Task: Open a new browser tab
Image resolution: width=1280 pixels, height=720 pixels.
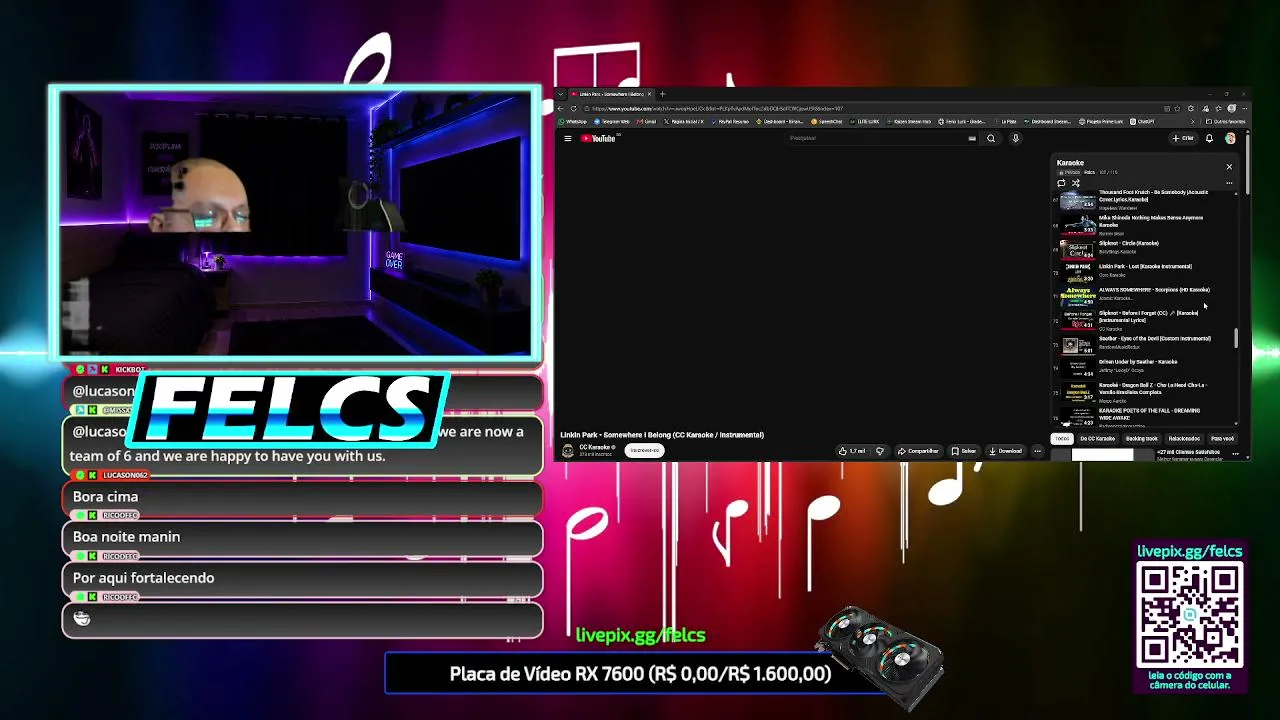Action: coord(662,94)
